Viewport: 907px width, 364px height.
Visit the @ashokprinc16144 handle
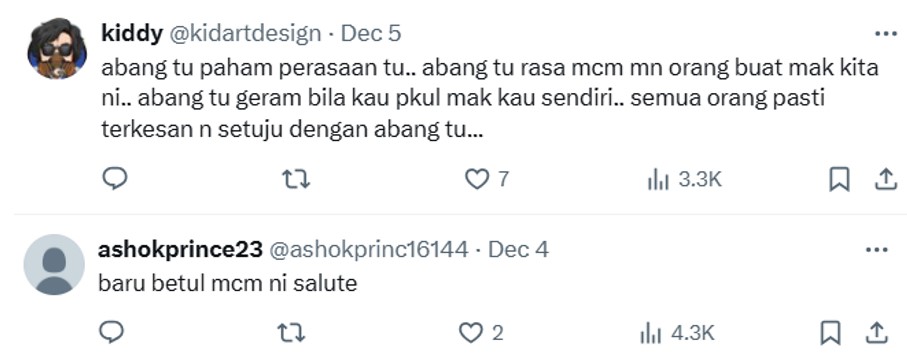point(368,249)
